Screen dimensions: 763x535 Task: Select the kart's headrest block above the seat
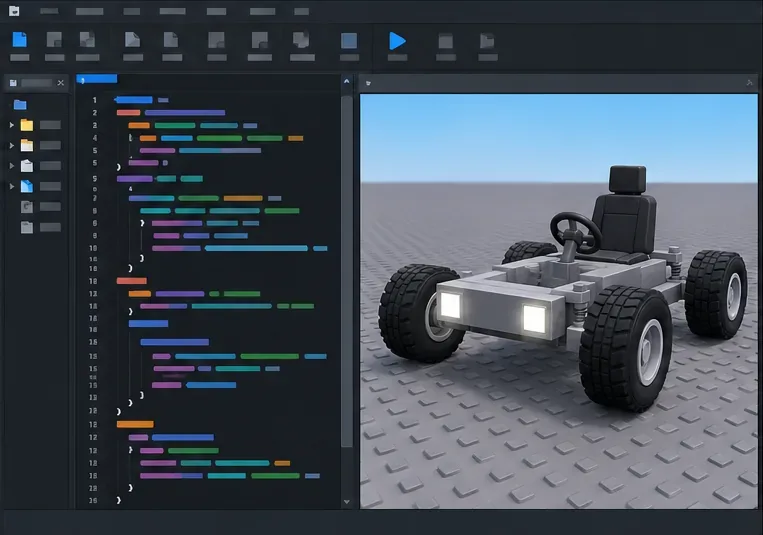coord(628,179)
